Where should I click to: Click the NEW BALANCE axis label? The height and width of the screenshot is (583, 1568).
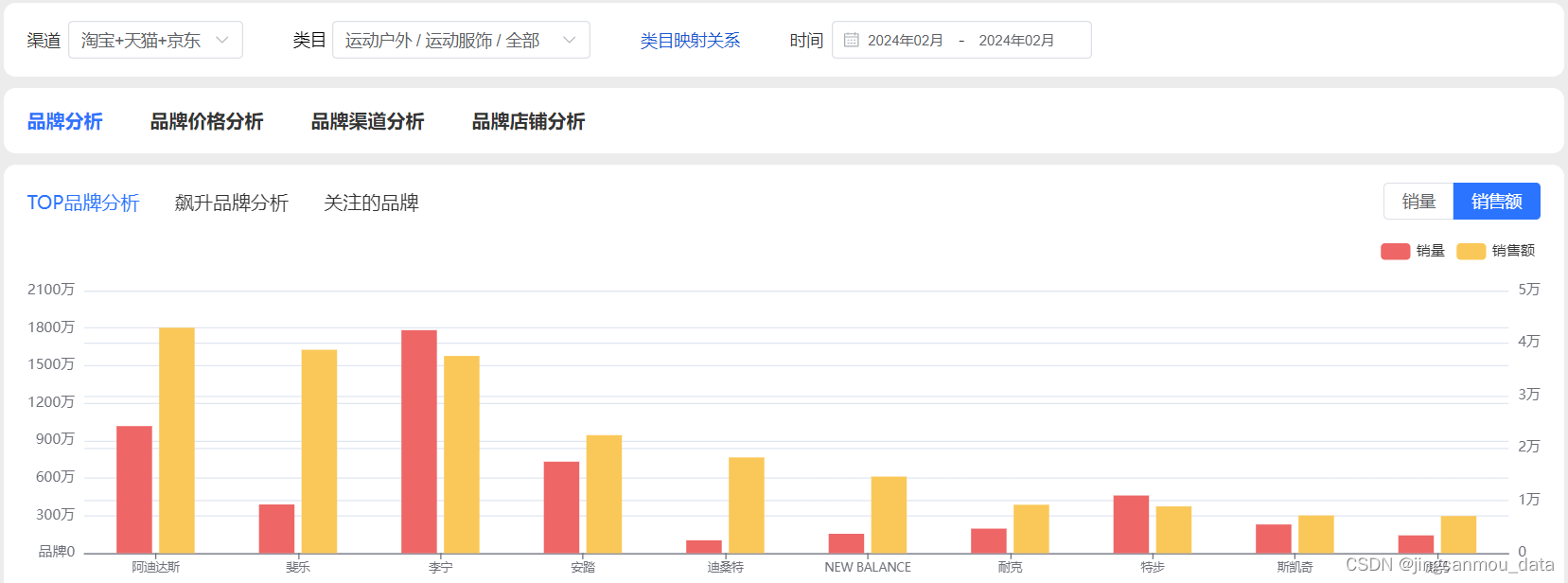point(868,567)
